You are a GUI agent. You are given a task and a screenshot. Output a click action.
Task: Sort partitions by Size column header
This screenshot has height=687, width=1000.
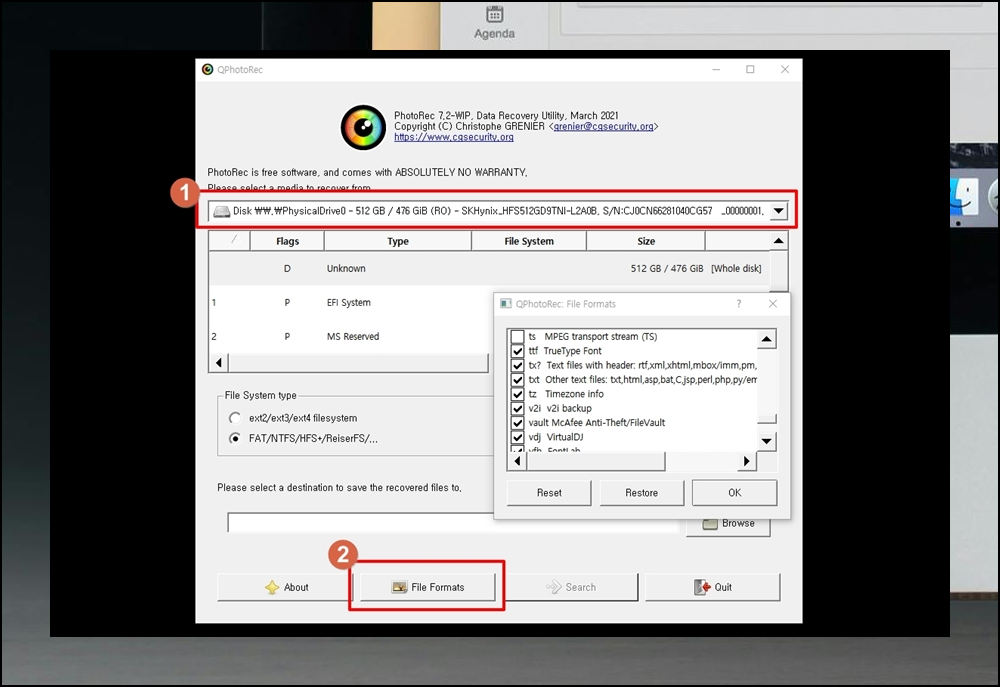[x=645, y=241]
